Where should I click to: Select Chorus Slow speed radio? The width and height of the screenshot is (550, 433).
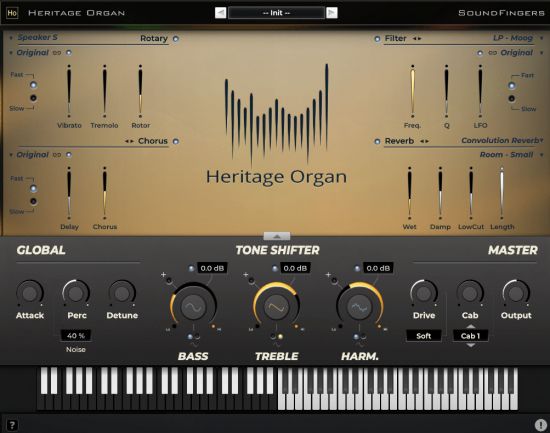click(x=33, y=201)
